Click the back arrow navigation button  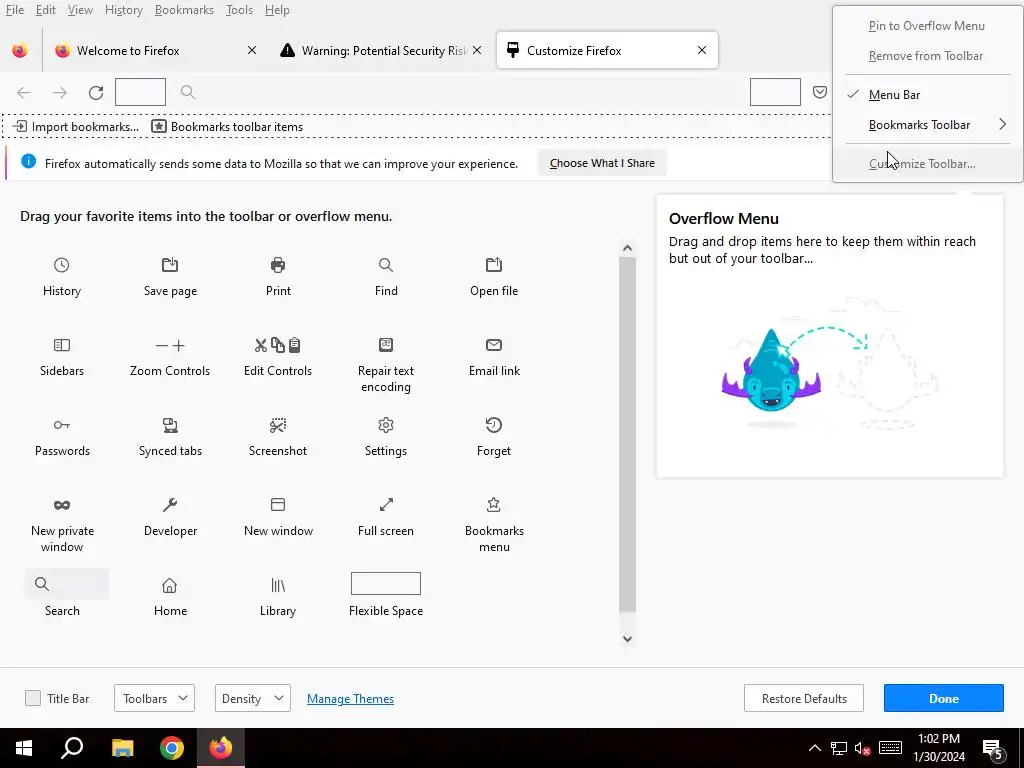click(24, 93)
